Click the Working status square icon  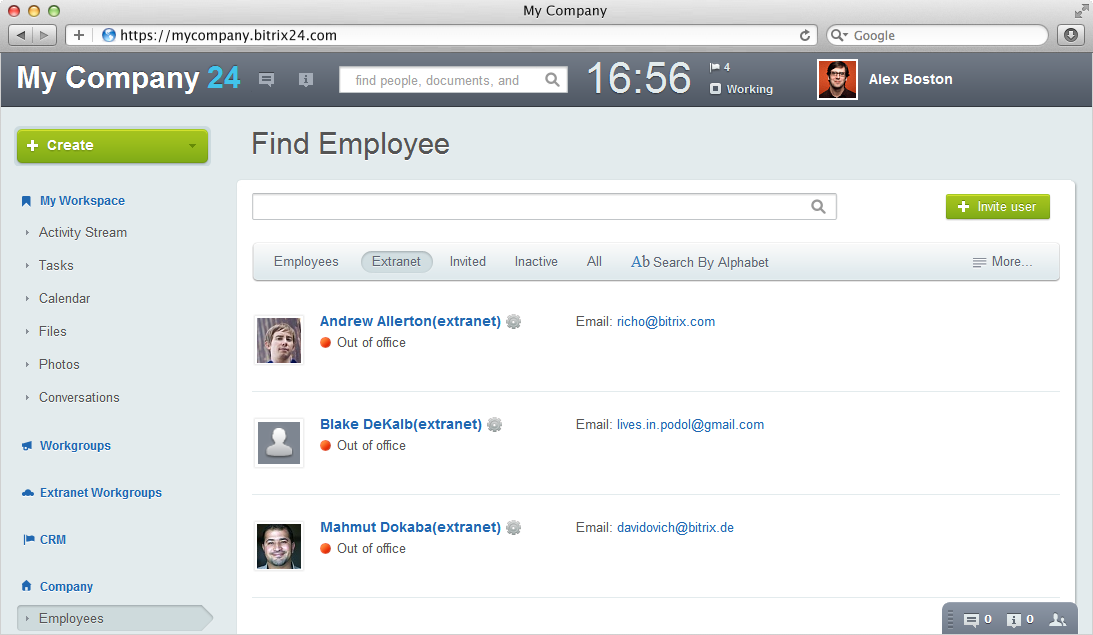click(x=715, y=89)
